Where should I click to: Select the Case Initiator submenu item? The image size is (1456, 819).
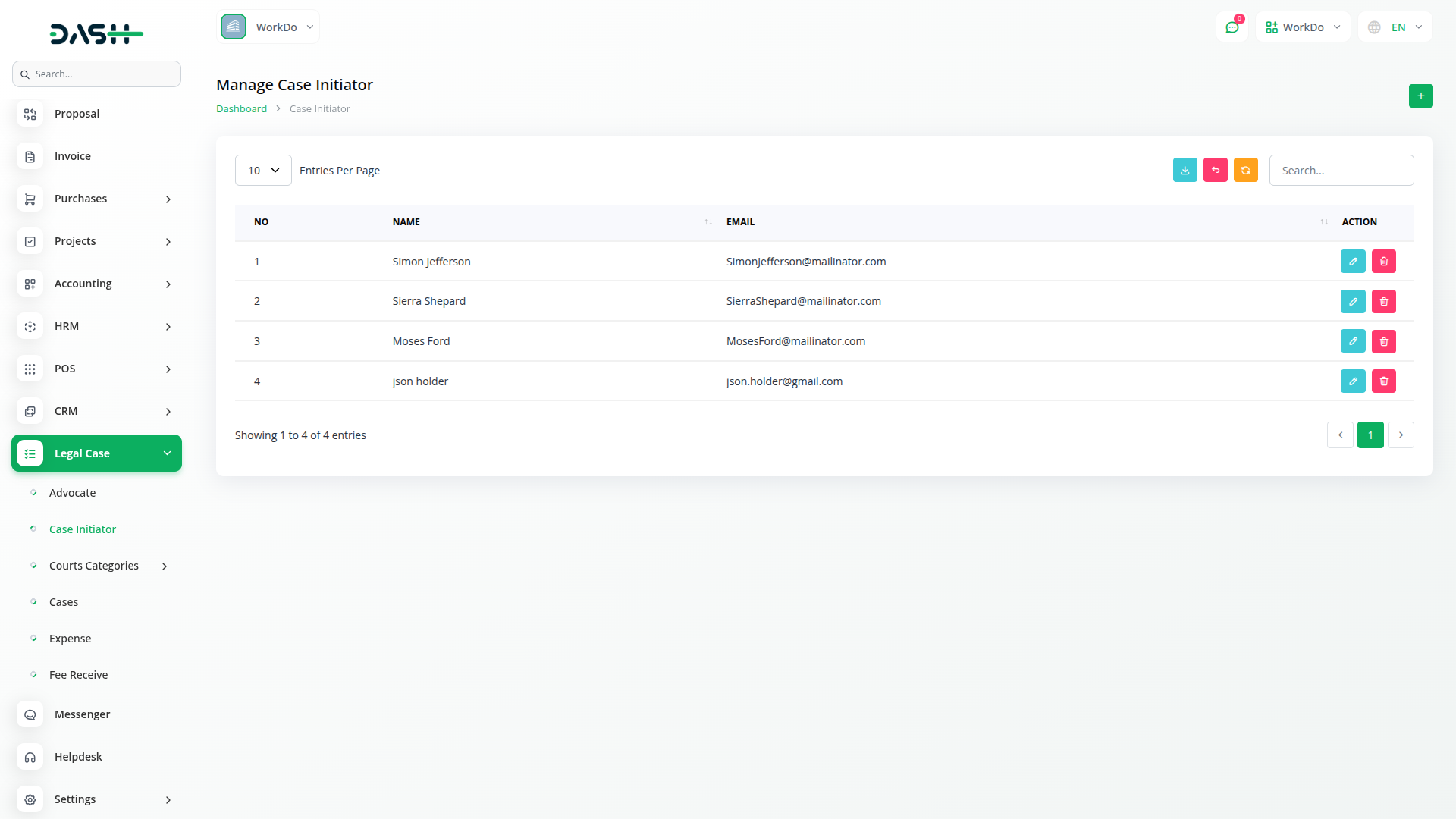coord(83,529)
